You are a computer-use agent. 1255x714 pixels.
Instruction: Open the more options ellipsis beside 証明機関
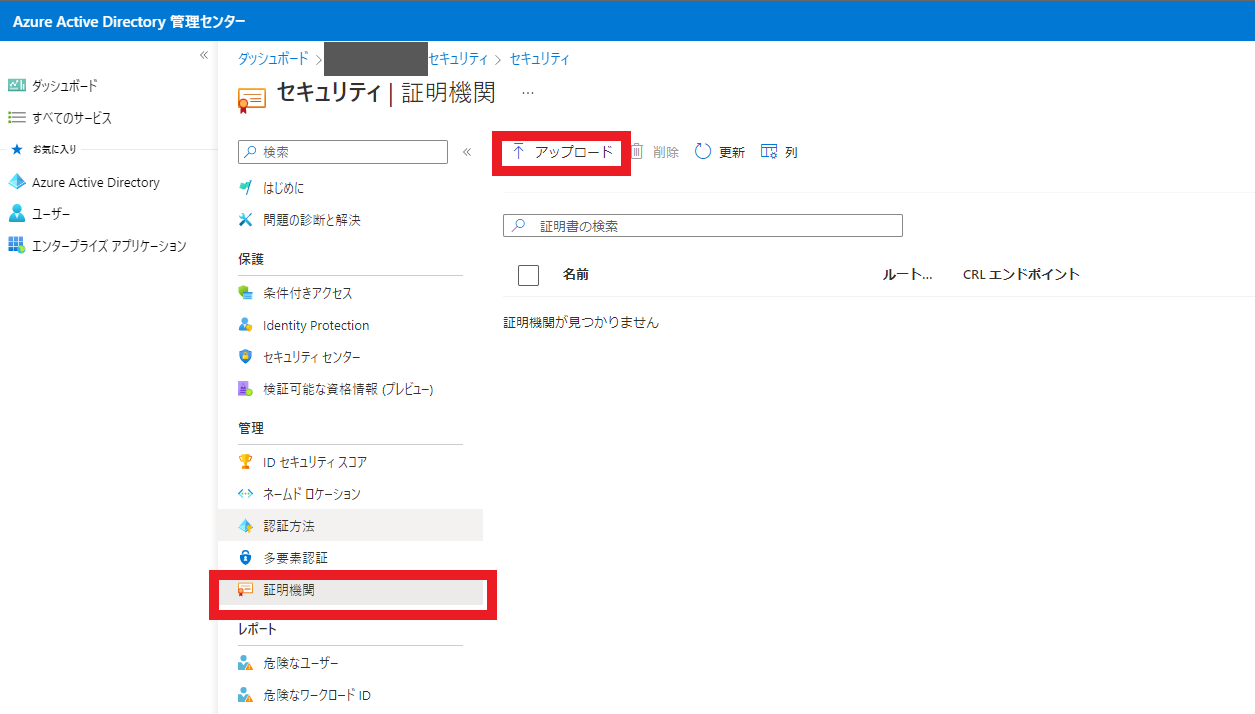pyautogui.click(x=528, y=93)
